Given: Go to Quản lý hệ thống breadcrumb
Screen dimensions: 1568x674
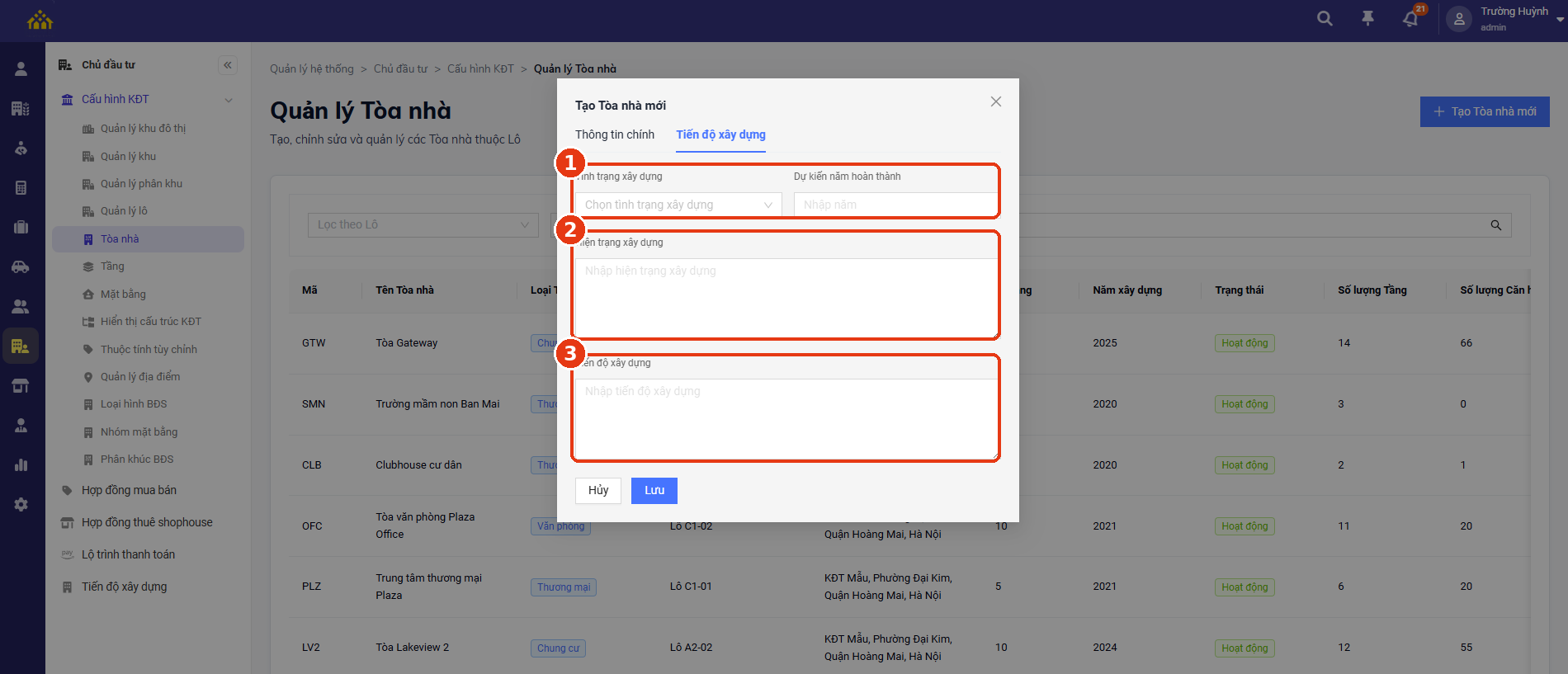Looking at the screenshot, I should (312, 69).
